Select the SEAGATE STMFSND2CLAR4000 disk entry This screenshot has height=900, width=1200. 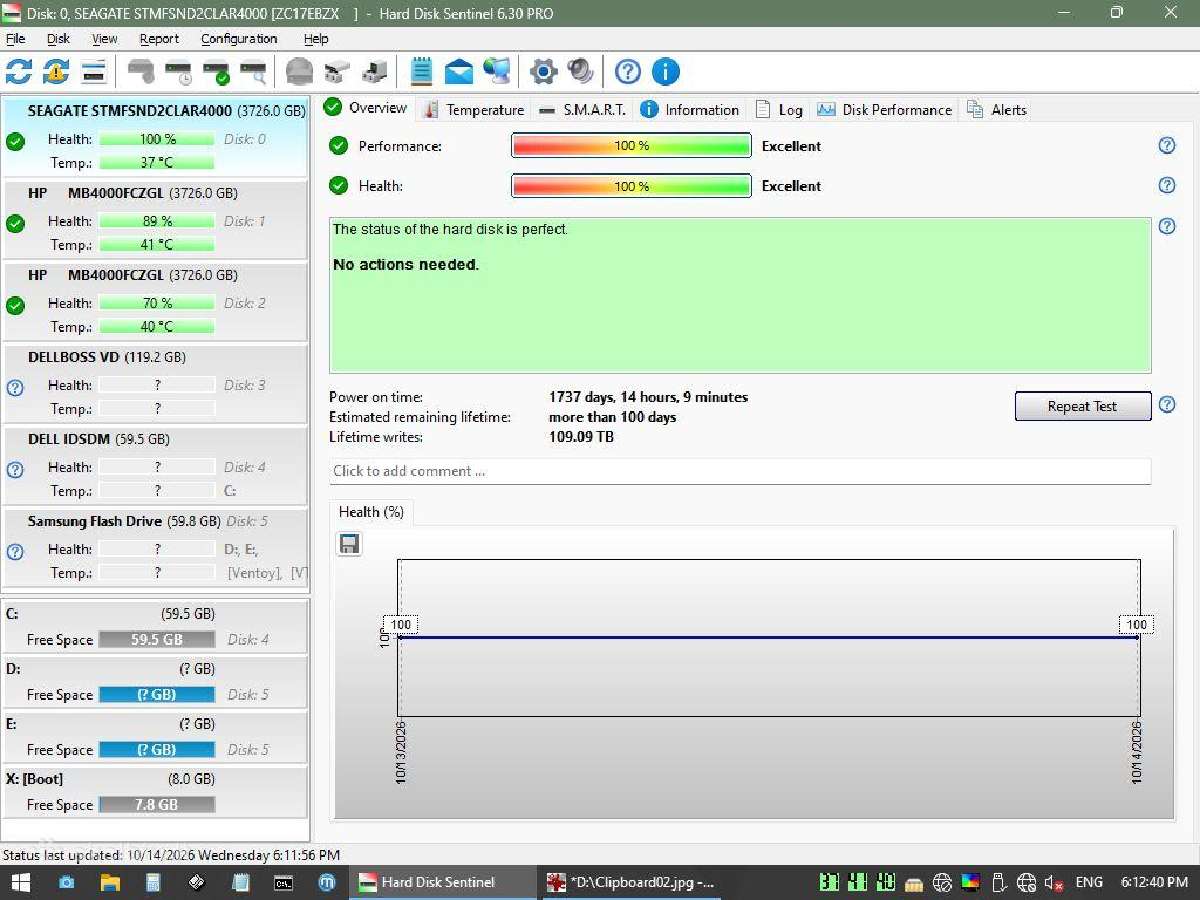tap(155, 138)
